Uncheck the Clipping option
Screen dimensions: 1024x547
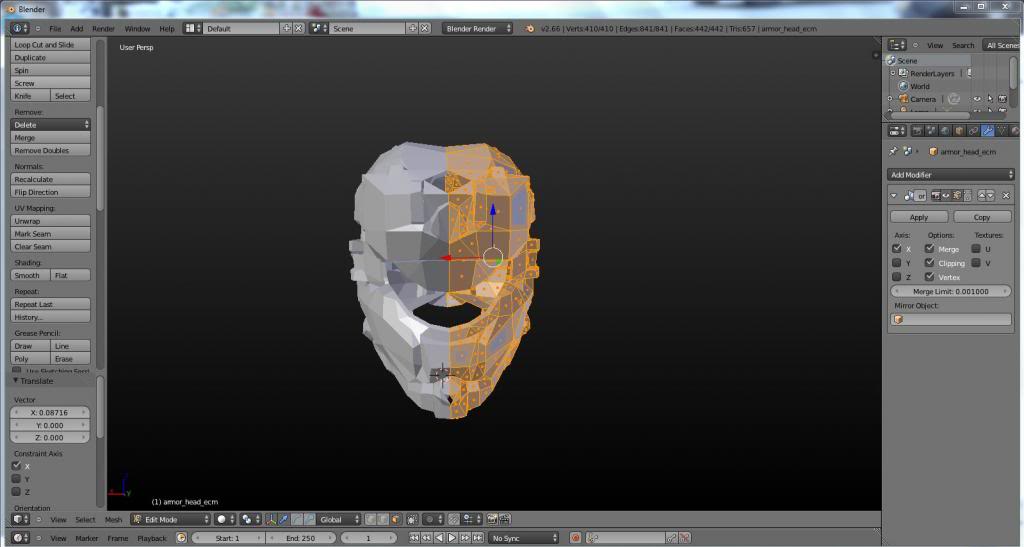pos(930,263)
